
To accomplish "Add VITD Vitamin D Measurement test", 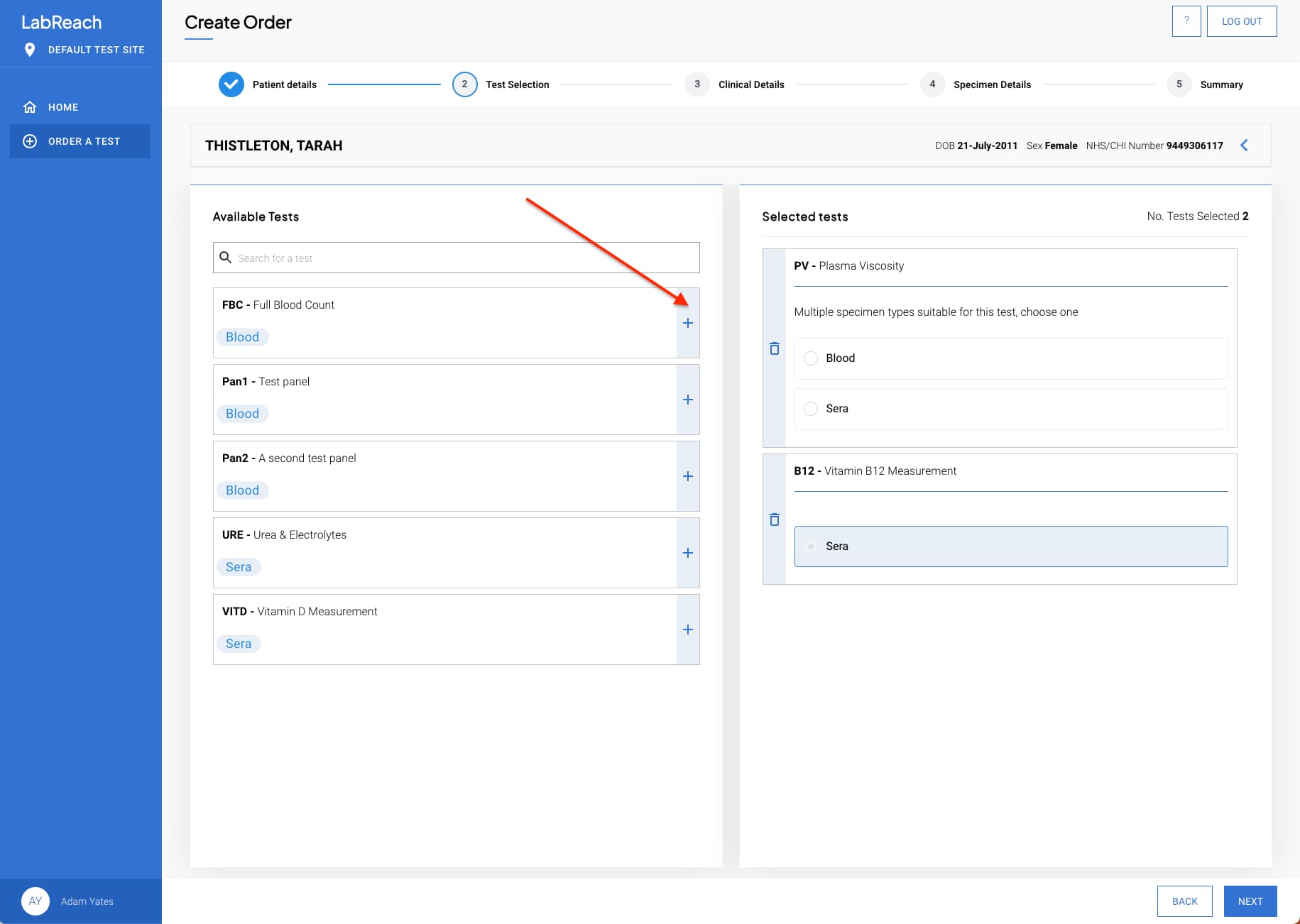I will click(687, 629).
